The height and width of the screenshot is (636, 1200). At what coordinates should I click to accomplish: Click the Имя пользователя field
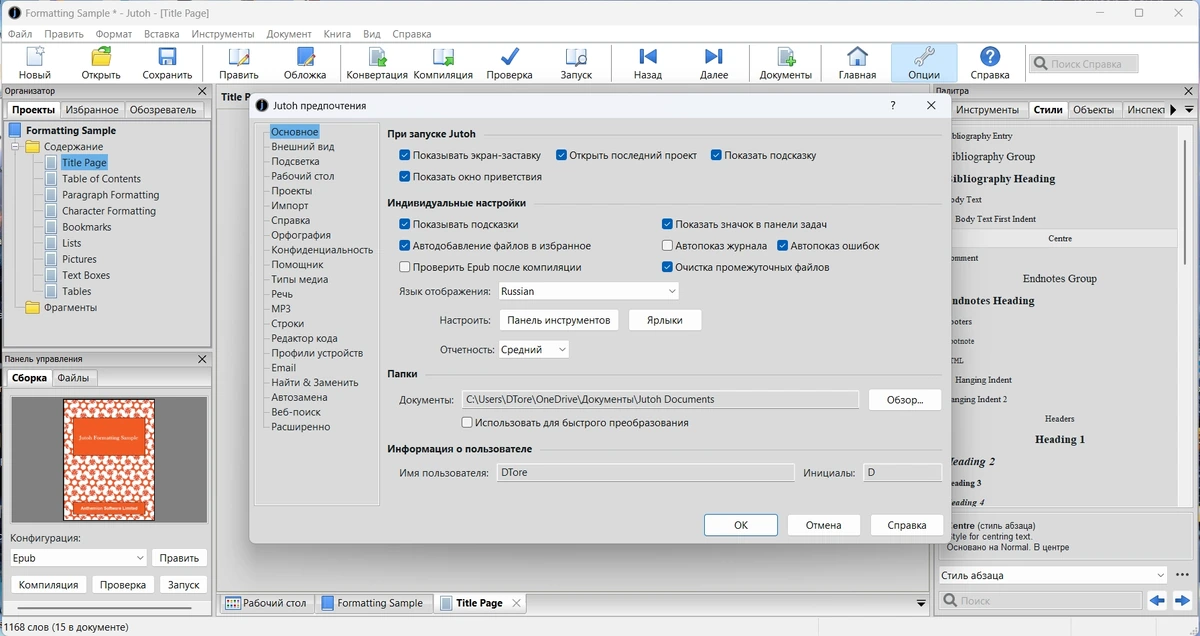[x=646, y=472]
